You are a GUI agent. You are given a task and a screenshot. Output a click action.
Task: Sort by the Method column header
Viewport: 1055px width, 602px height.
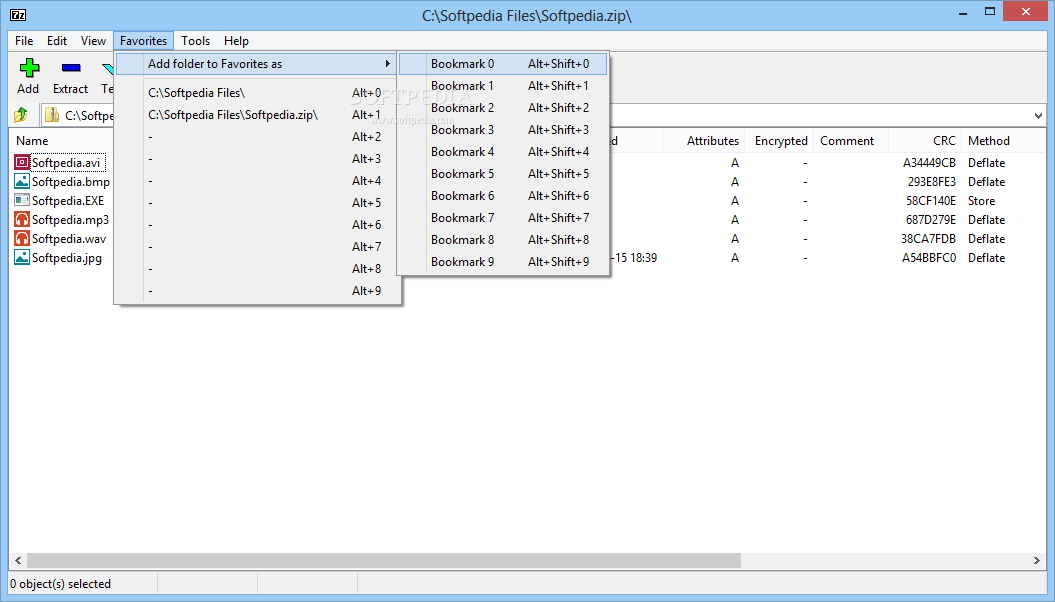(989, 141)
